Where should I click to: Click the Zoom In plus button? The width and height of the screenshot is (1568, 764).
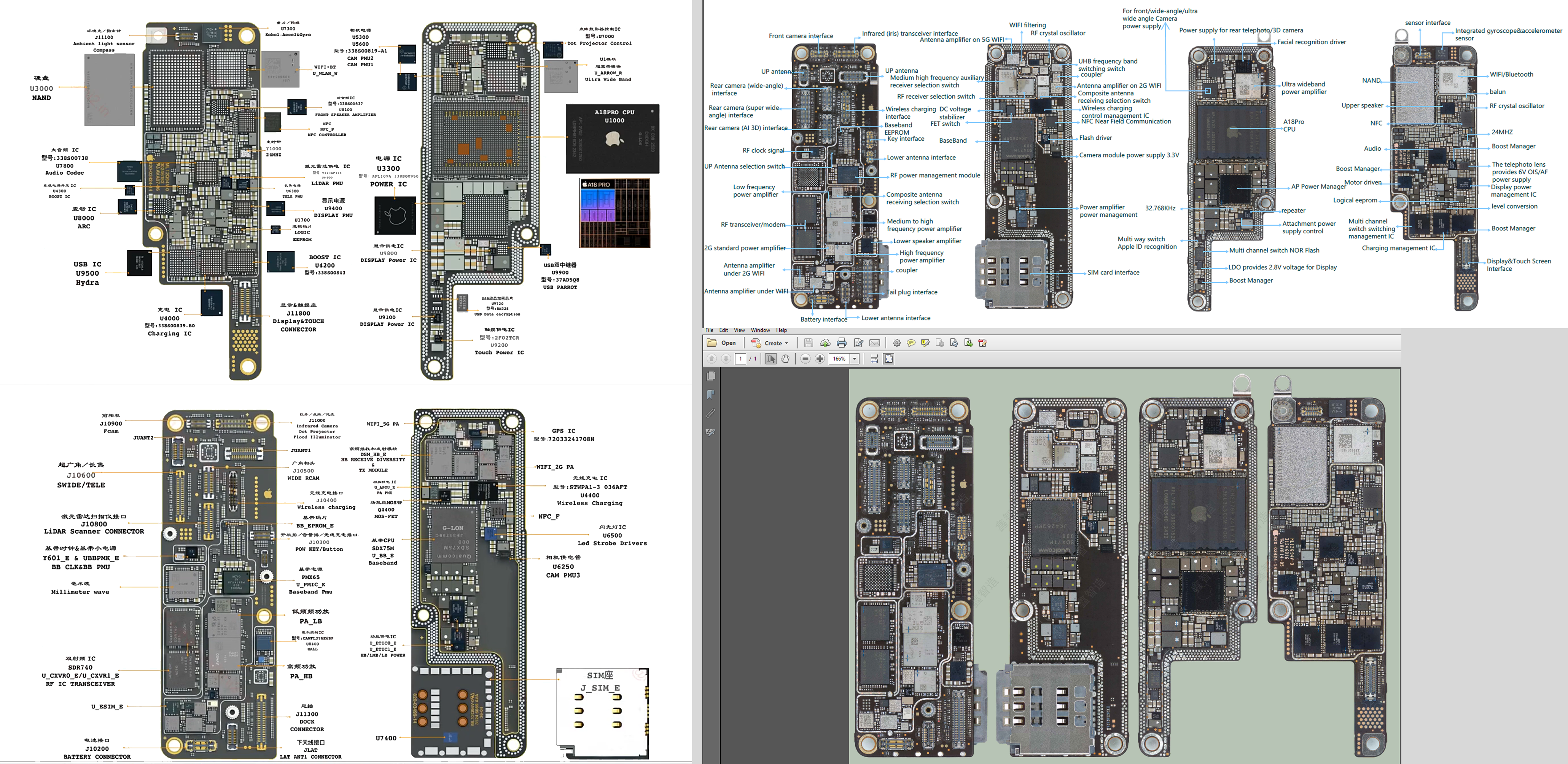coord(820,359)
